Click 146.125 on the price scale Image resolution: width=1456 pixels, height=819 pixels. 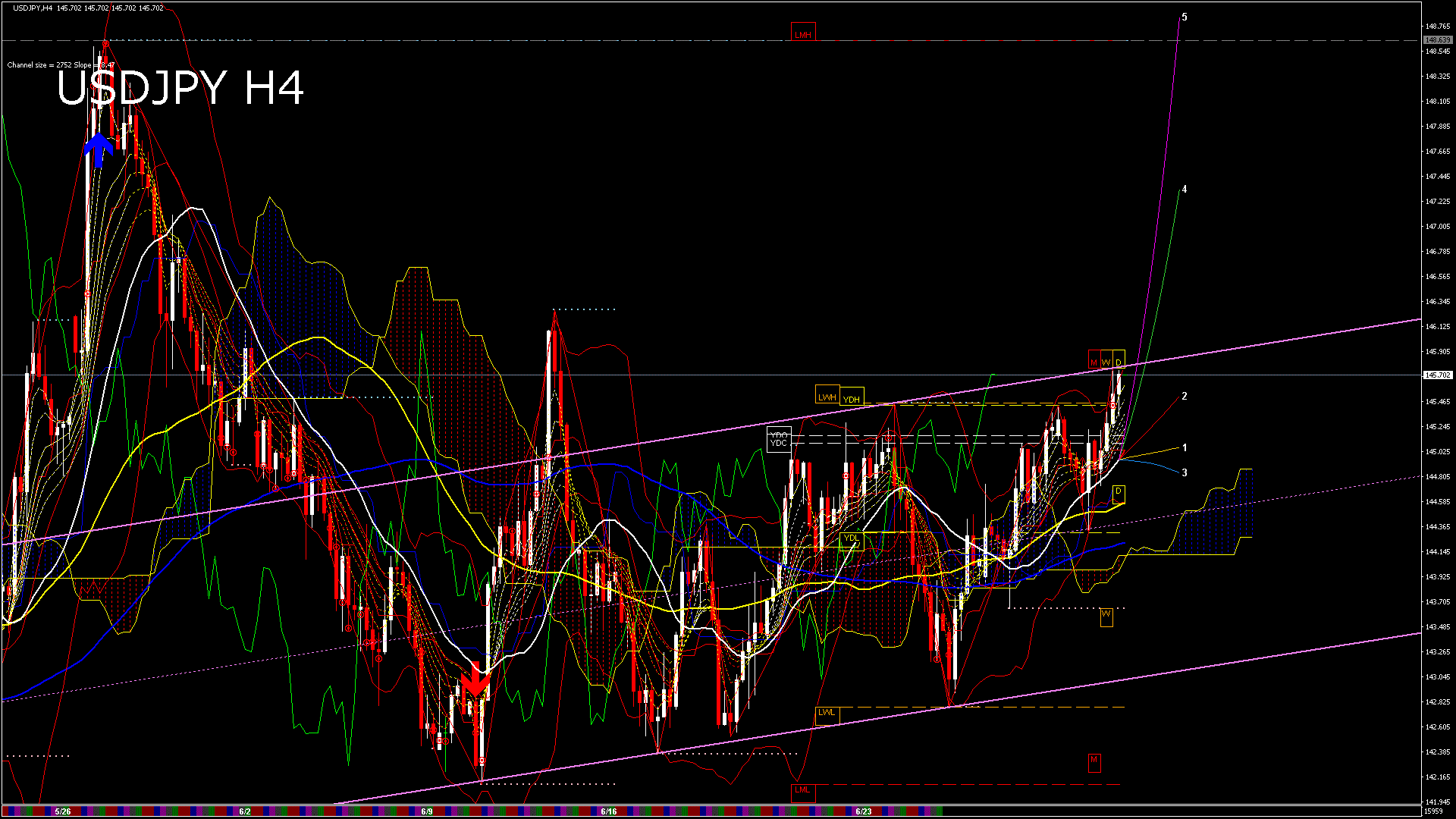tap(1438, 327)
